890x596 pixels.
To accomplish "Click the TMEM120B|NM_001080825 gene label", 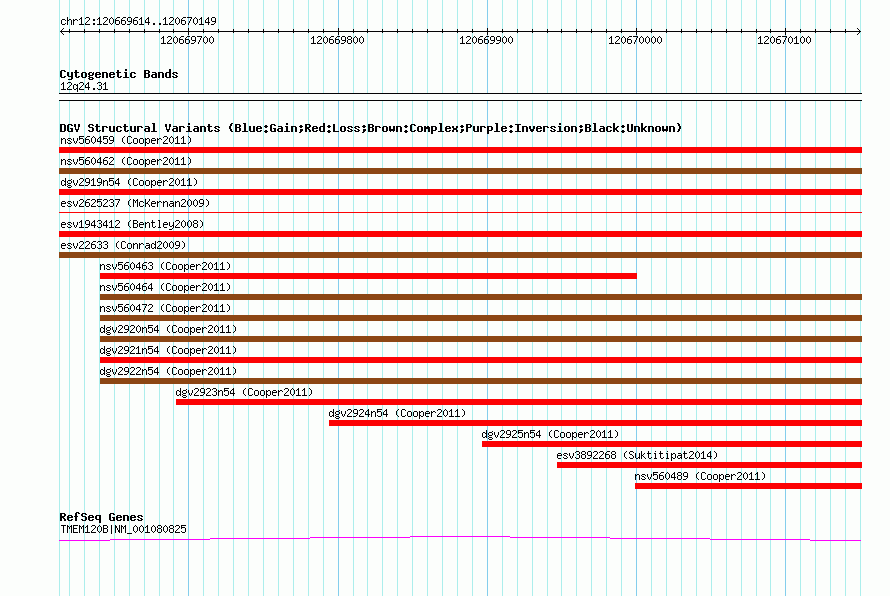I will coord(123,529).
